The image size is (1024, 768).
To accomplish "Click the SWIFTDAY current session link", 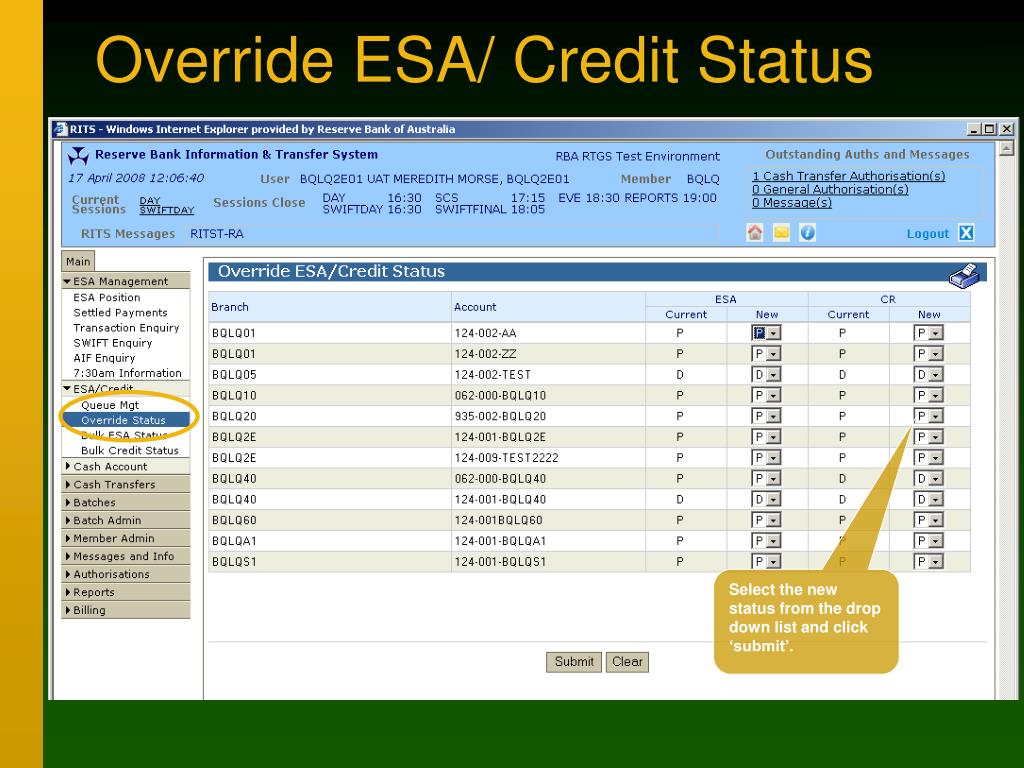I will pyautogui.click(x=167, y=210).
